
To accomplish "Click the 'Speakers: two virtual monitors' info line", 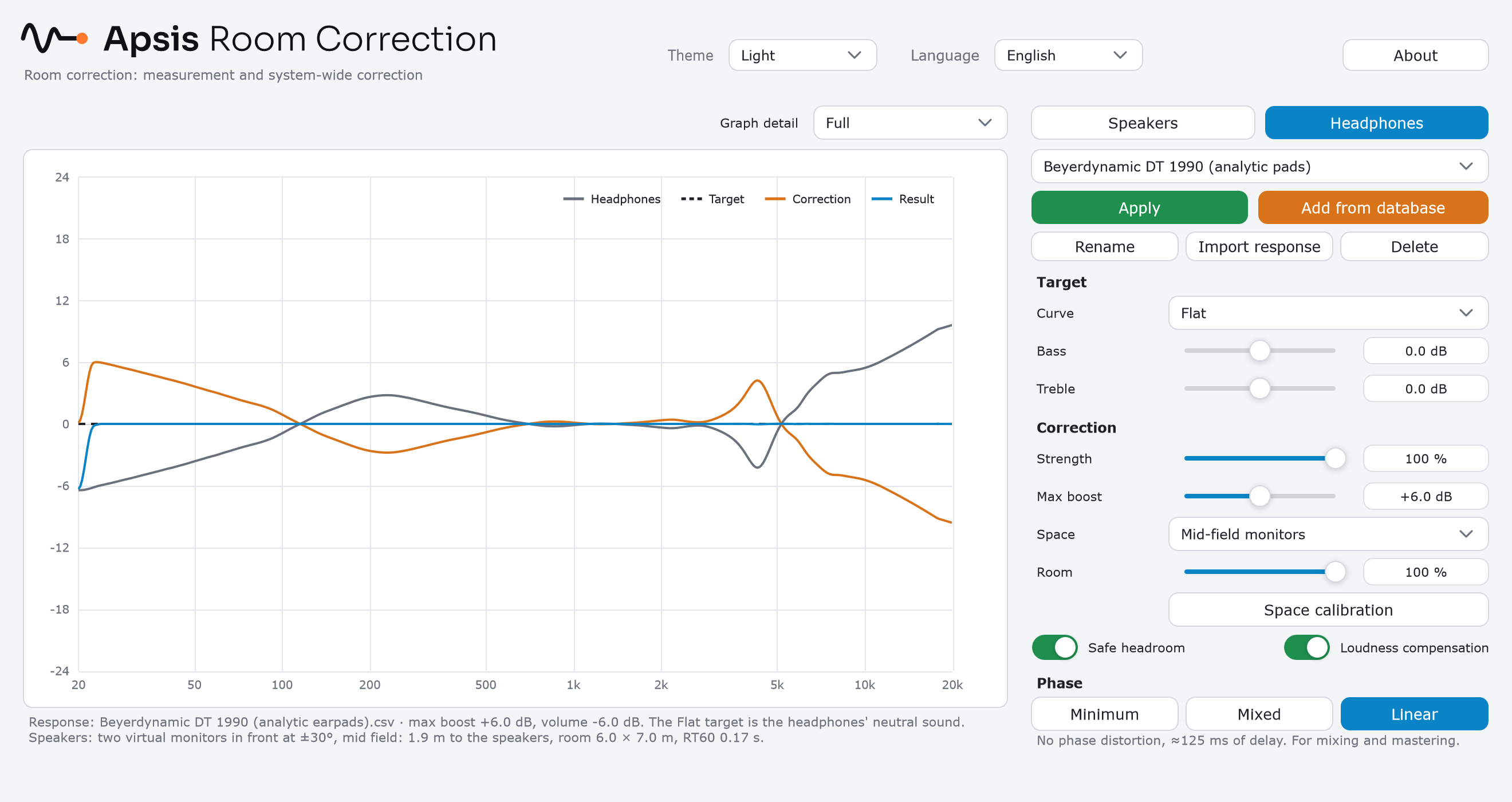I will click(396, 737).
